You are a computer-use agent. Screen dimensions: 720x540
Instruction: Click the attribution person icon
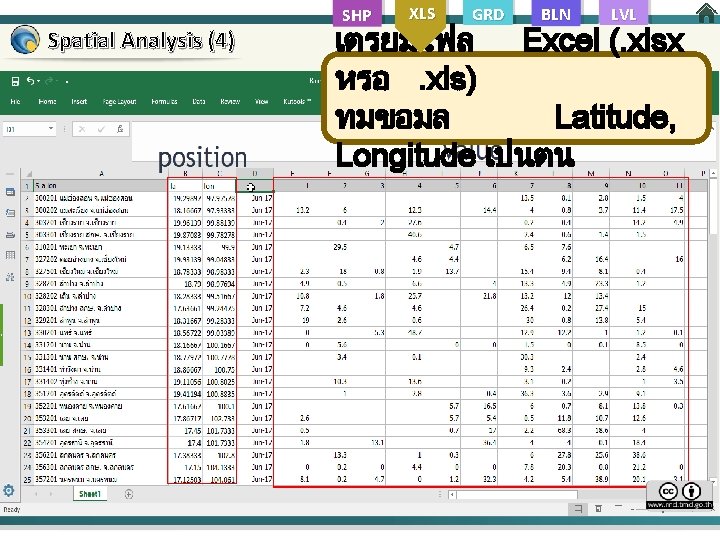(x=692, y=491)
